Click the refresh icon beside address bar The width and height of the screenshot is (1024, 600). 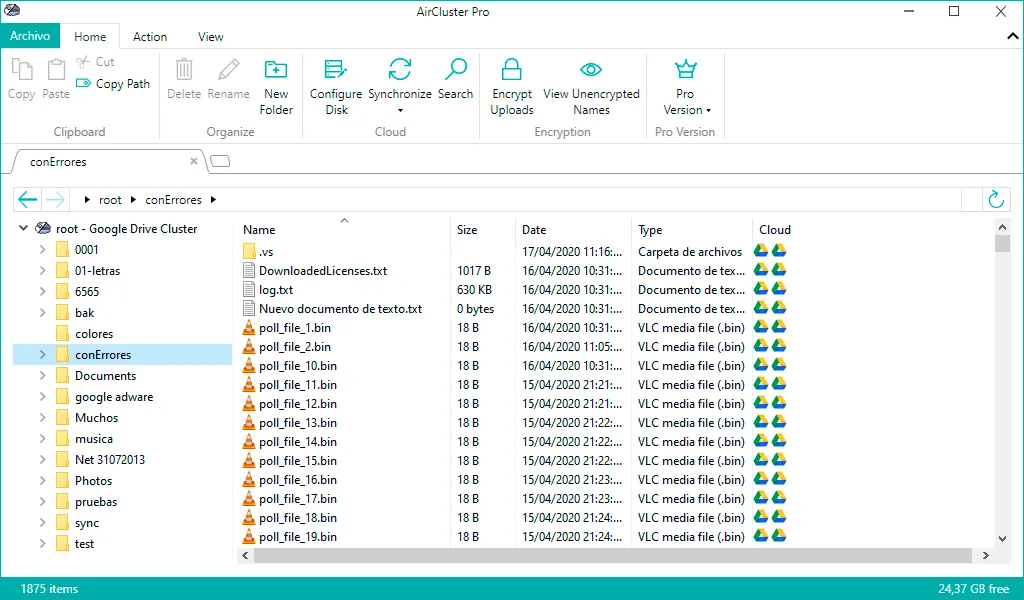[x=996, y=199]
